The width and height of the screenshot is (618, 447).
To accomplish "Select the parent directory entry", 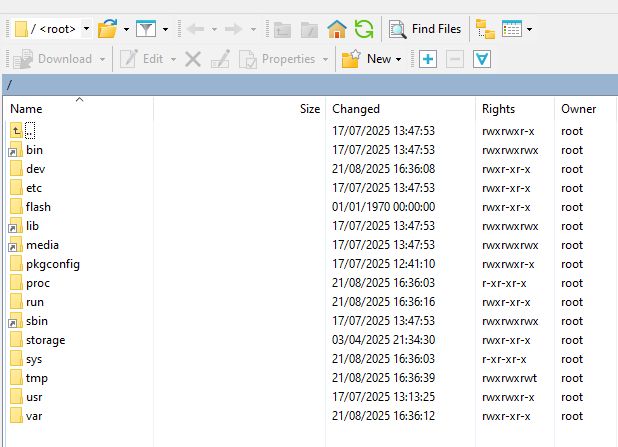I will point(30,131).
